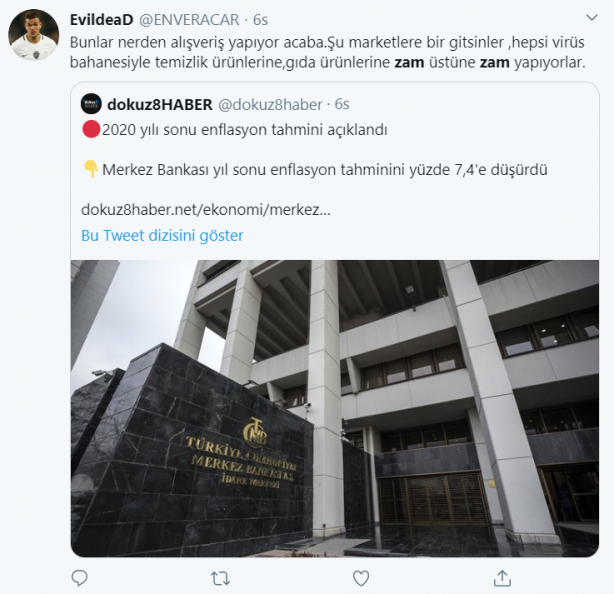The image size is (614, 594).
Task: Open the Merkez Bankası building photo
Action: 335,408
